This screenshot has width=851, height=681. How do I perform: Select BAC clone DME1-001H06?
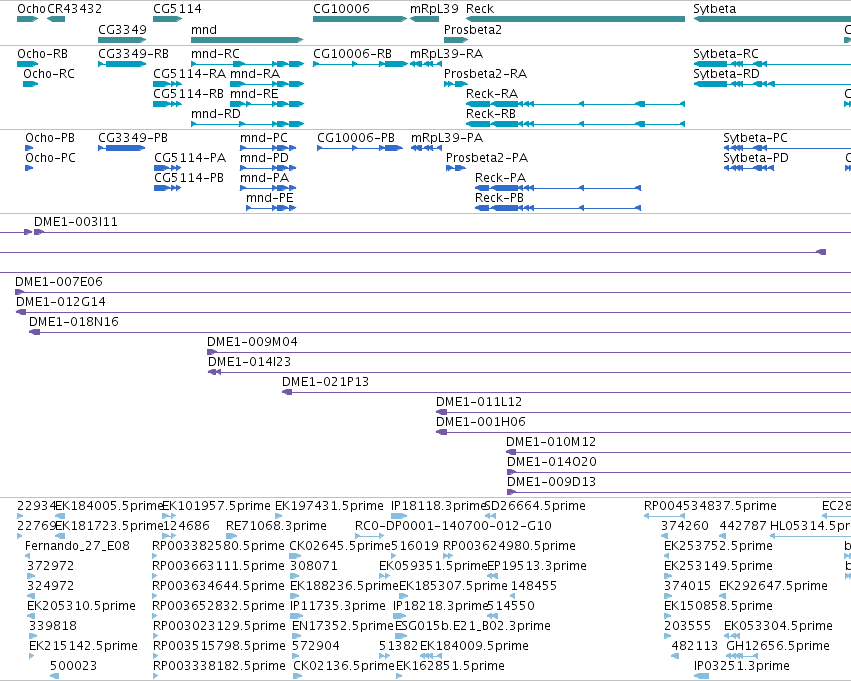click(x=644, y=433)
